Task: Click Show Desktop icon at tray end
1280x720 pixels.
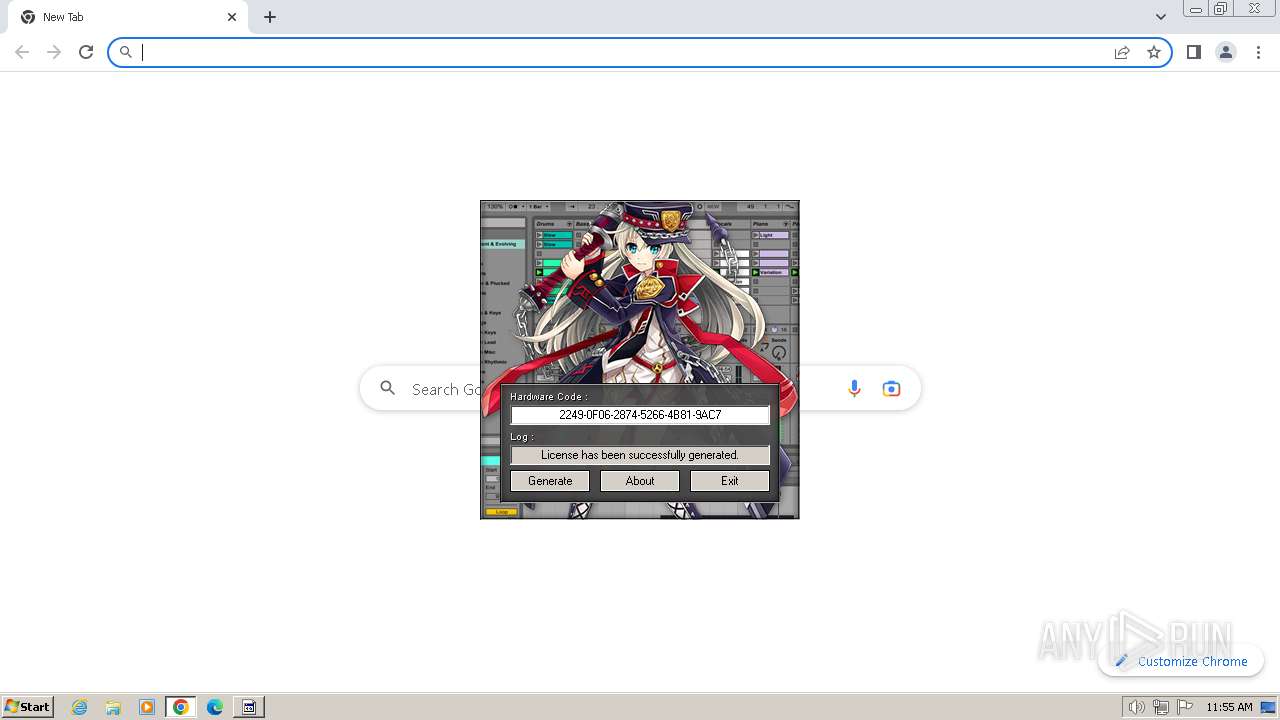Action: pos(1268,707)
